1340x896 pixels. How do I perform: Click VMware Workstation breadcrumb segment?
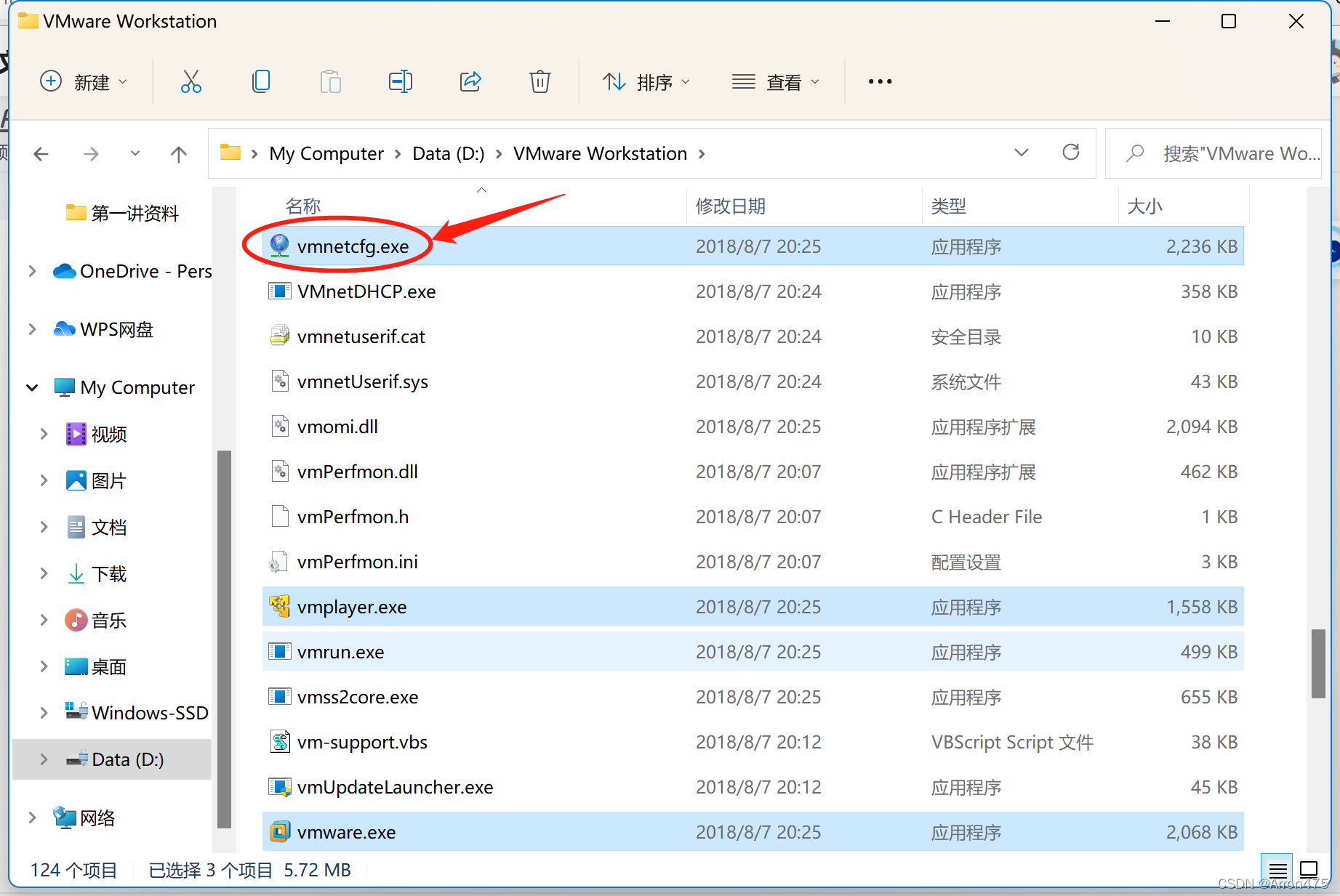[x=600, y=153]
